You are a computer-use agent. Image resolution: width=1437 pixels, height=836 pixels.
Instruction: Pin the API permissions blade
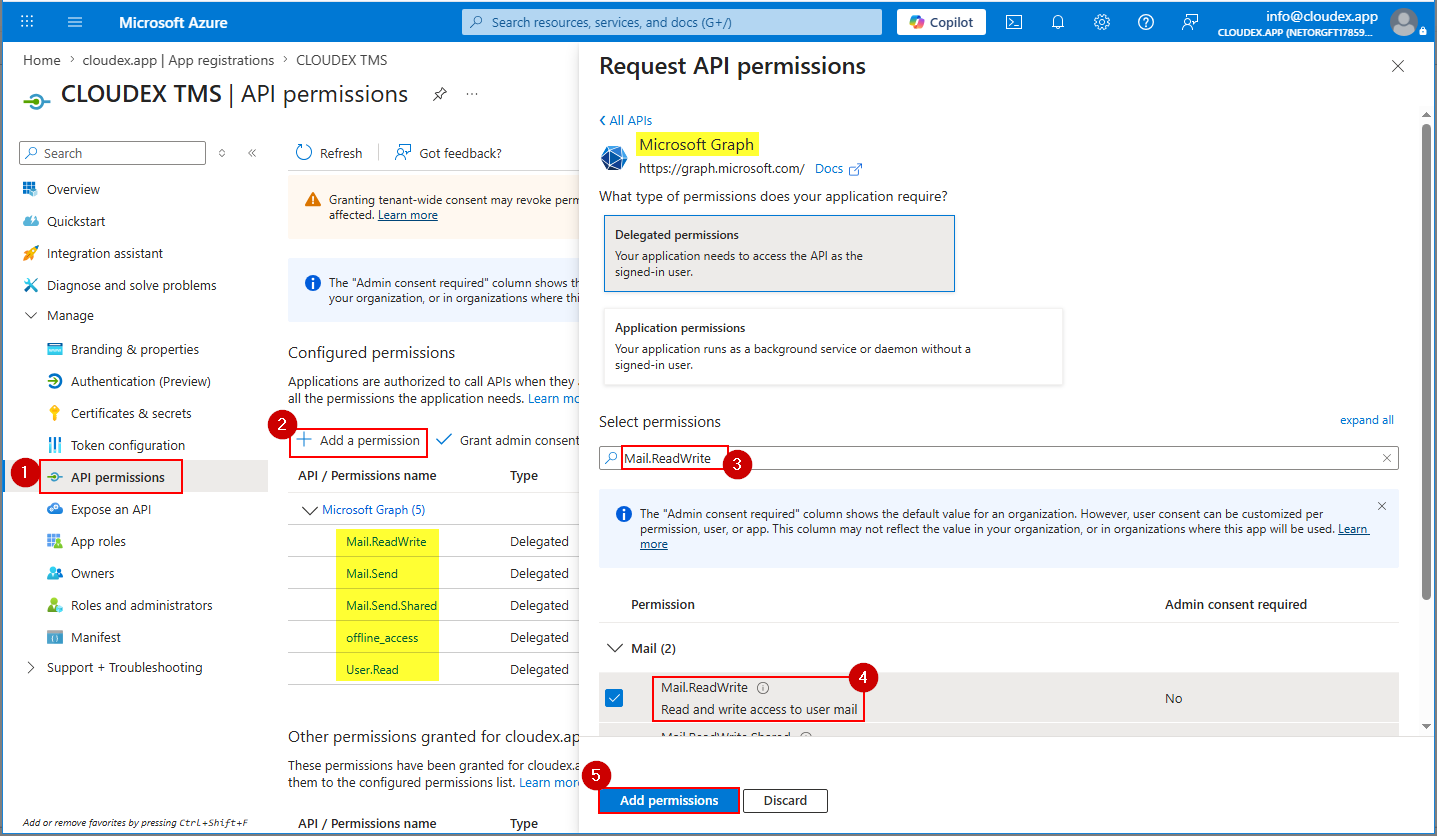(439, 94)
